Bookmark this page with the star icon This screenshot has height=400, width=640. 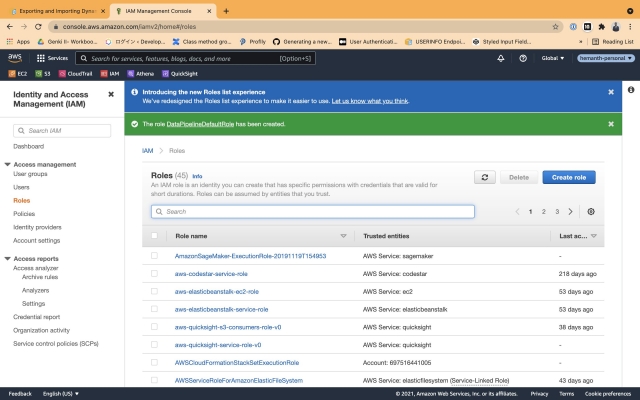(x=555, y=27)
